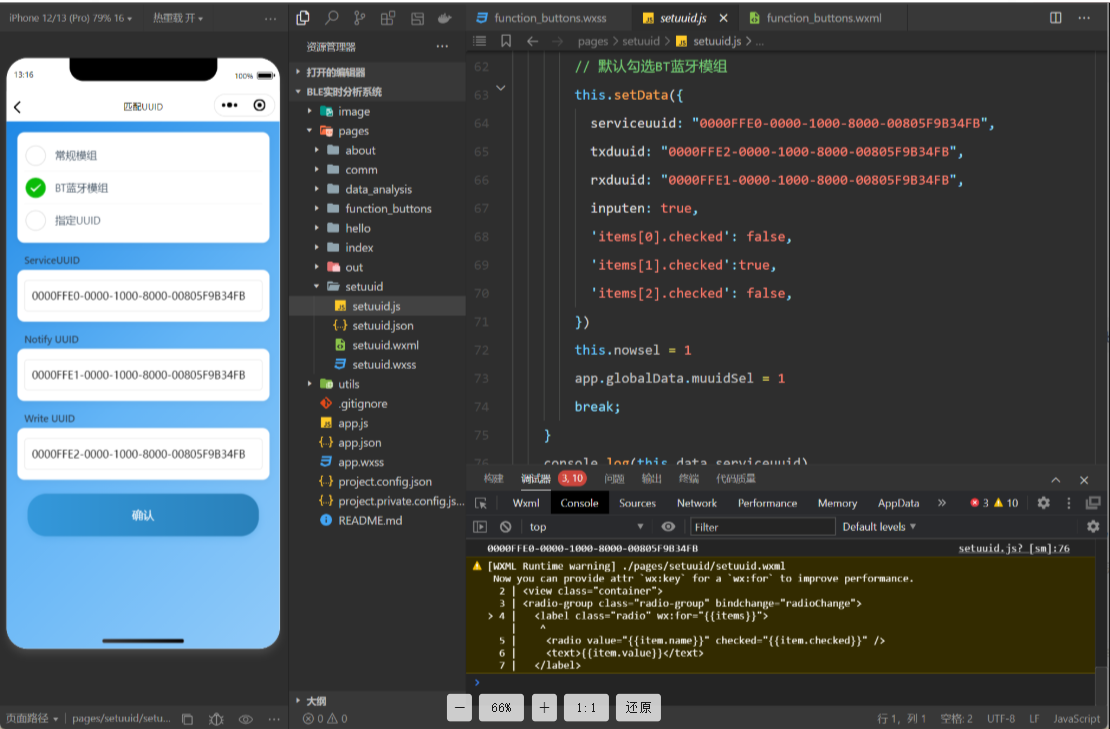Zoom in with the plus button
This screenshot has height=729, width=1110.
(x=544, y=707)
